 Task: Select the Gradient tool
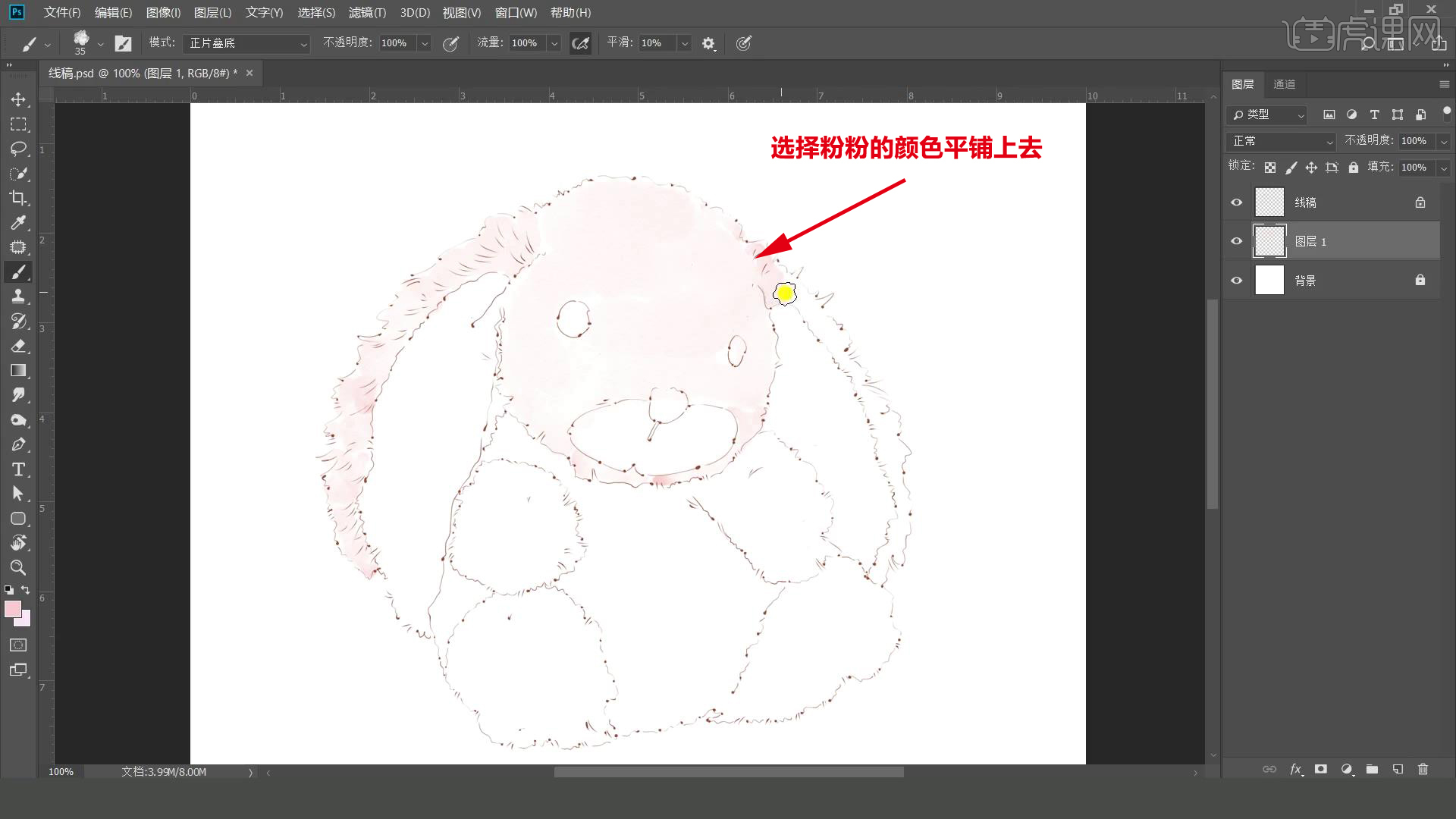coord(18,371)
